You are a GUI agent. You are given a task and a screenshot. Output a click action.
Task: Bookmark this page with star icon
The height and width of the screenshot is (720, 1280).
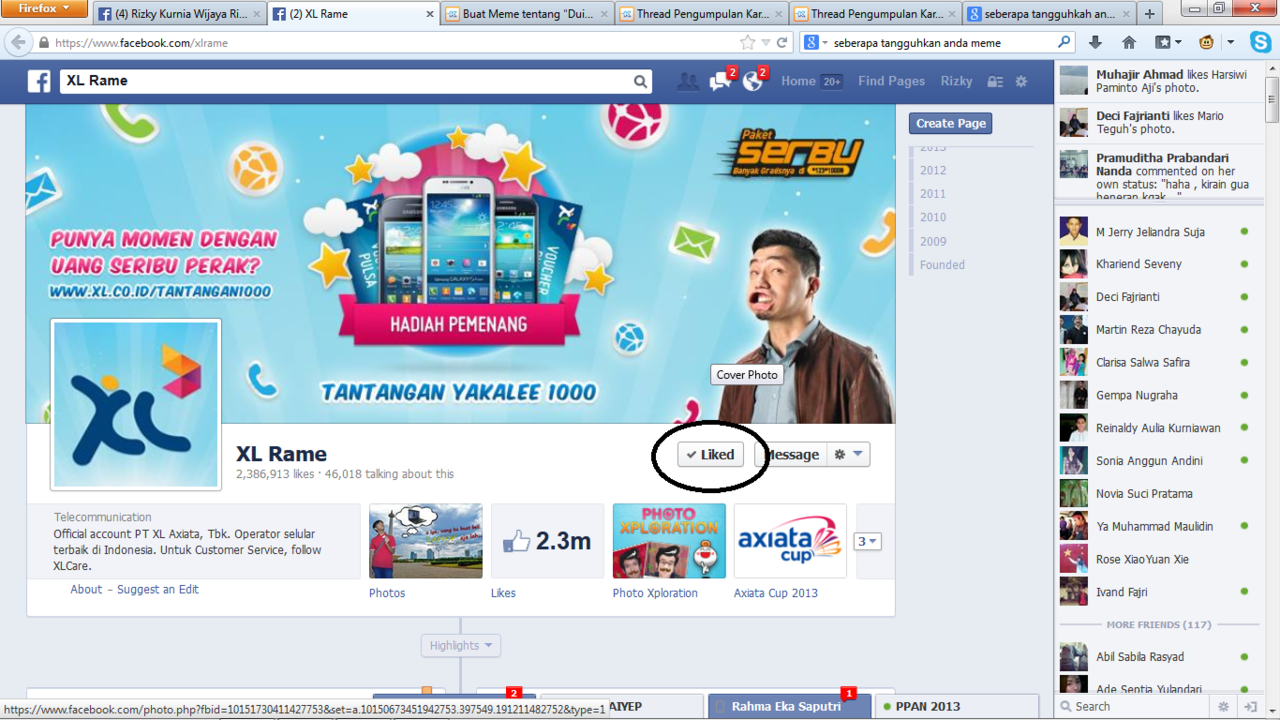point(747,43)
